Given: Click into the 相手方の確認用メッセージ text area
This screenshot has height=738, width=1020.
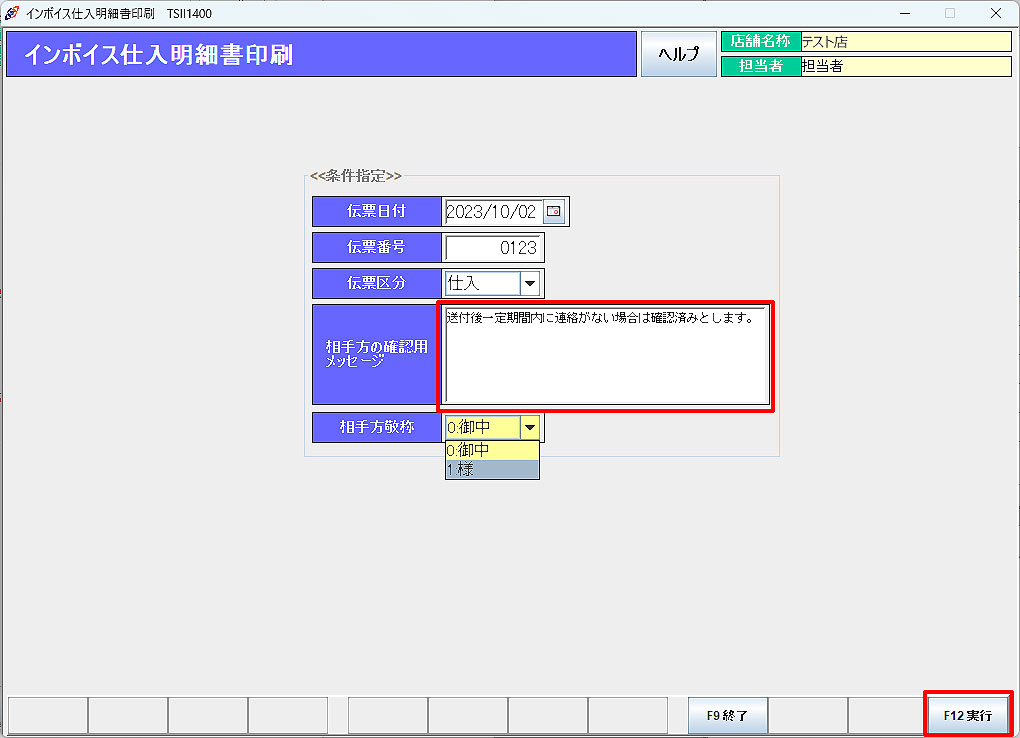Looking at the screenshot, I should pos(606,355).
